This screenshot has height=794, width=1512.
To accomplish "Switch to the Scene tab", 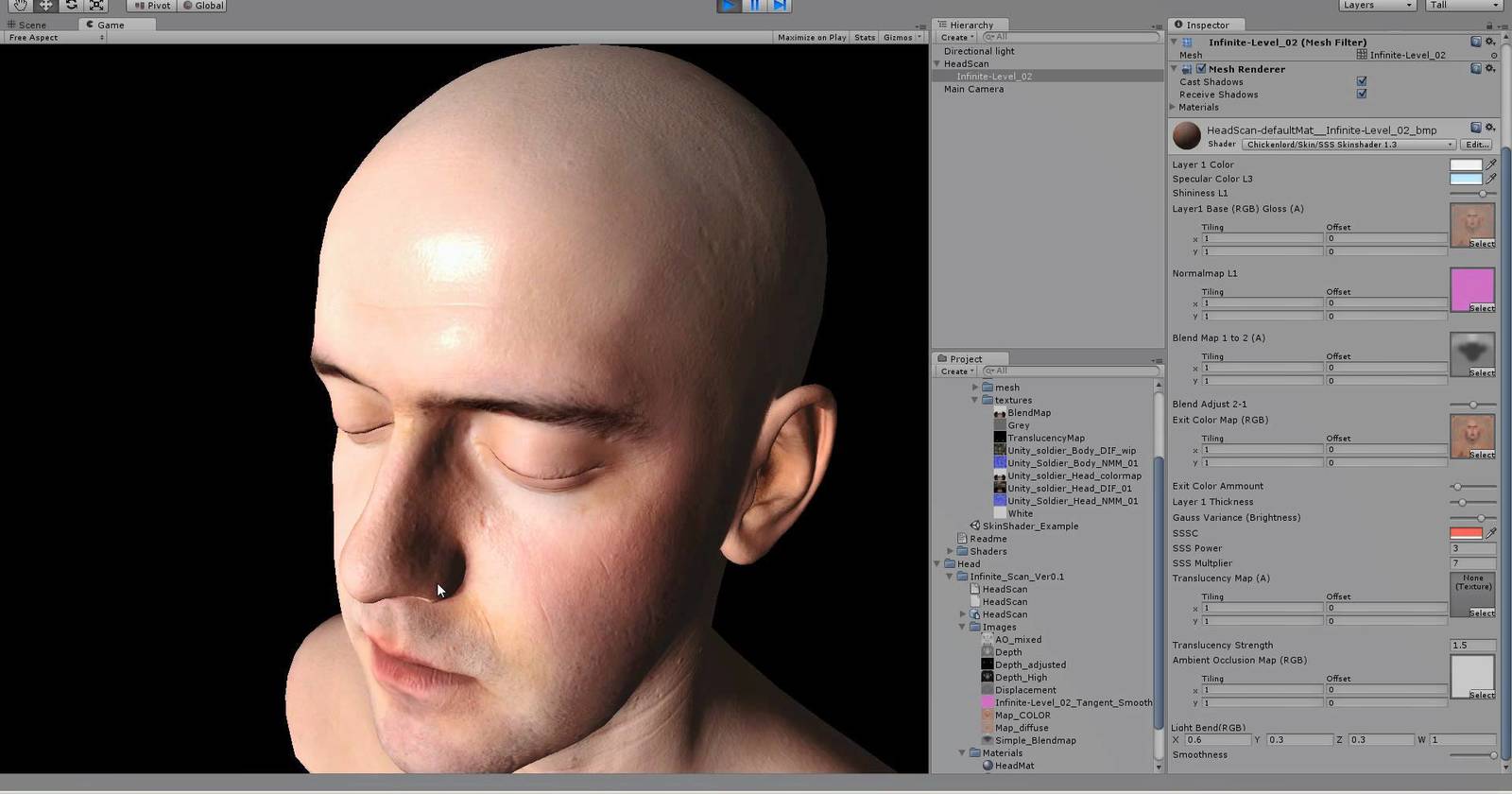I will pyautogui.click(x=32, y=25).
